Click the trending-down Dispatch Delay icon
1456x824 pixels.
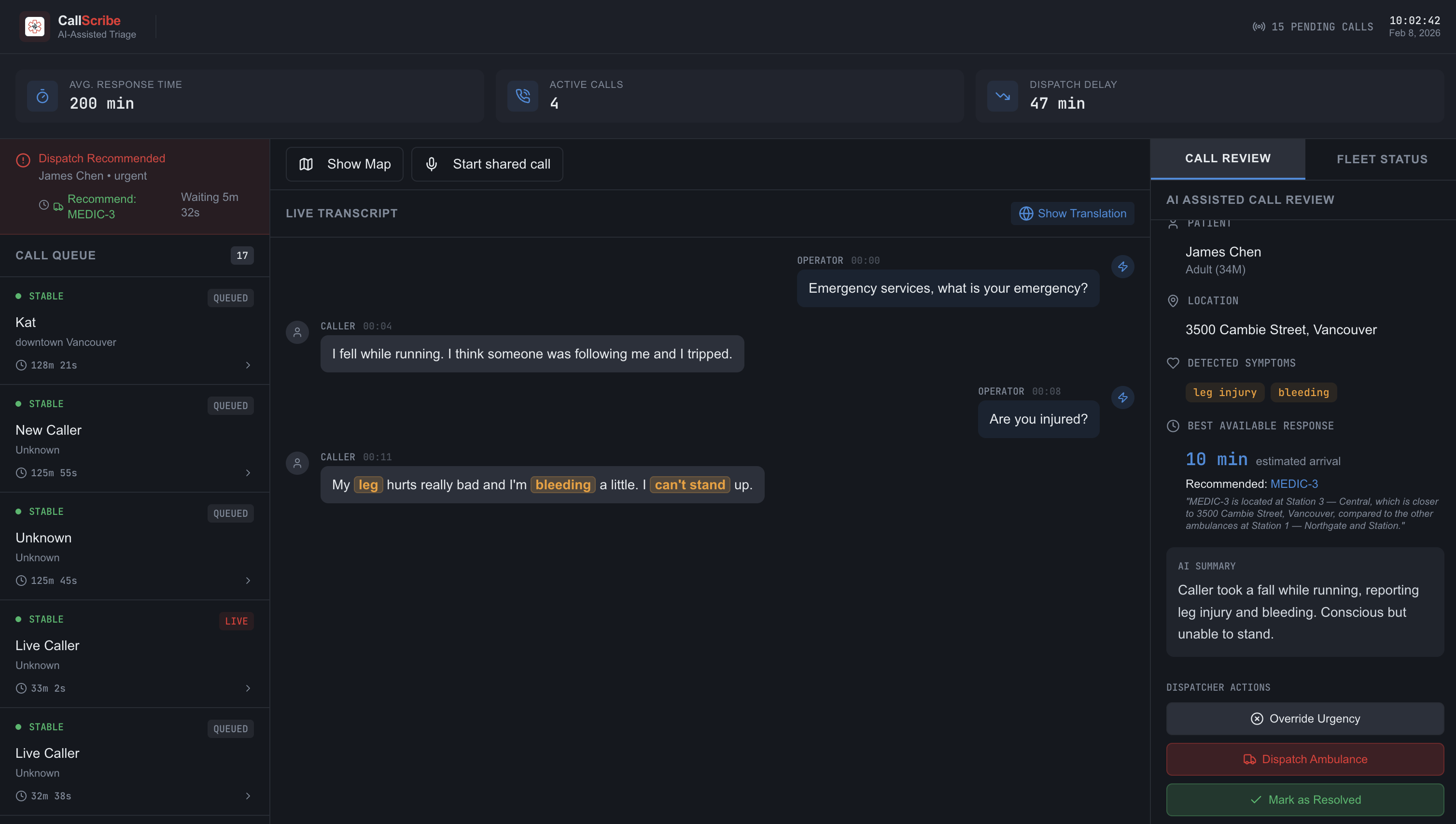pyautogui.click(x=1002, y=96)
